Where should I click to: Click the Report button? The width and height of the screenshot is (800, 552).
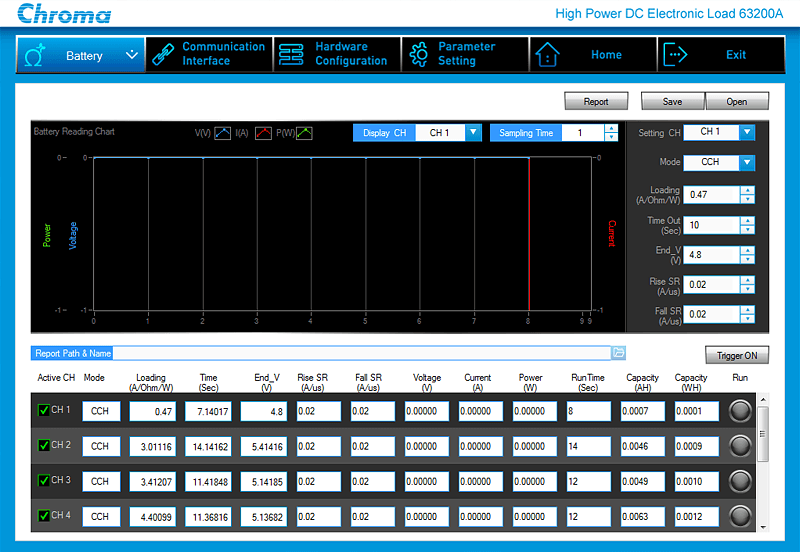(x=596, y=101)
